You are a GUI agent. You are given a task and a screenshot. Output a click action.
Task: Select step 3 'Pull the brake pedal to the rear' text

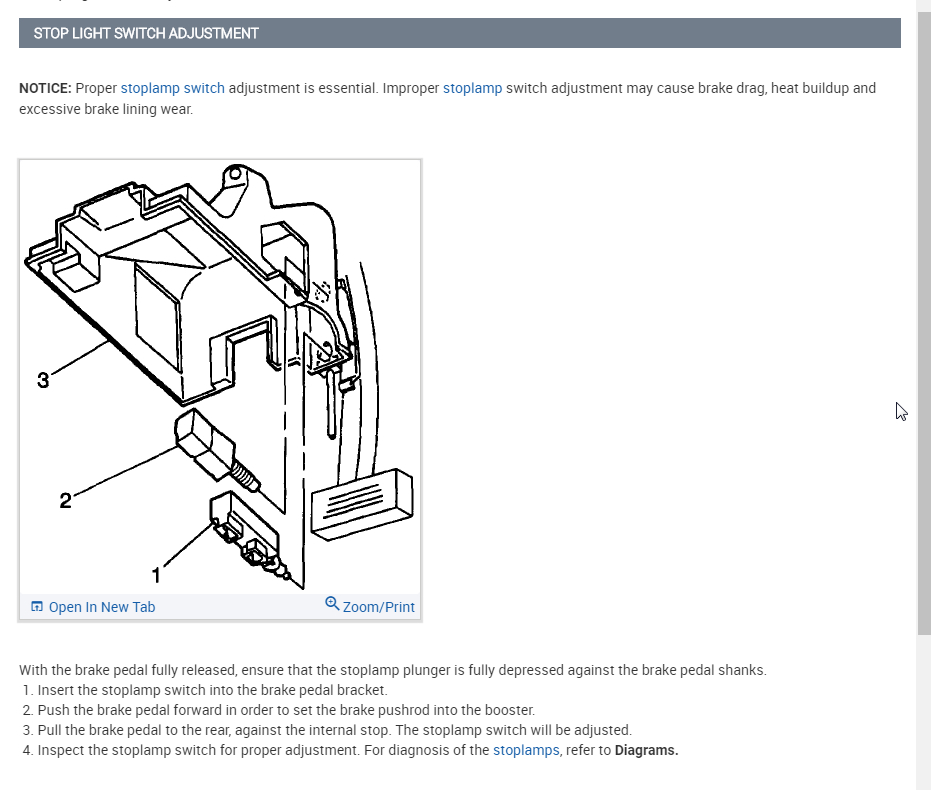tap(335, 730)
